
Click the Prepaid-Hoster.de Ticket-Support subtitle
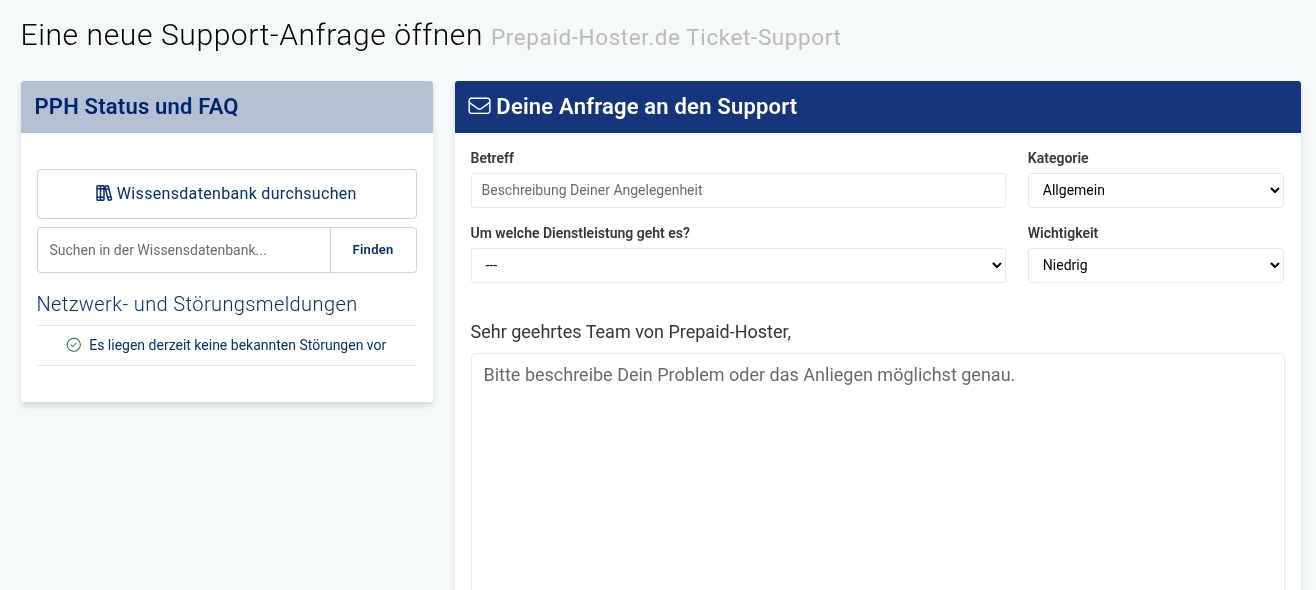click(666, 38)
